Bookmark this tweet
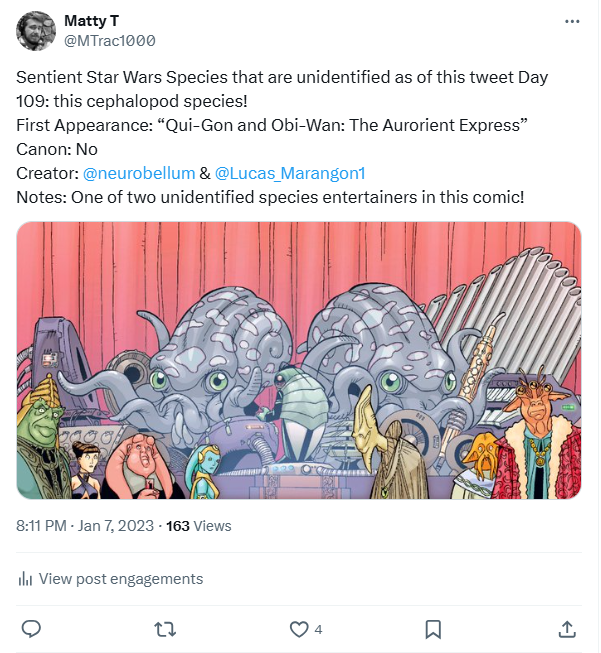 click(433, 629)
